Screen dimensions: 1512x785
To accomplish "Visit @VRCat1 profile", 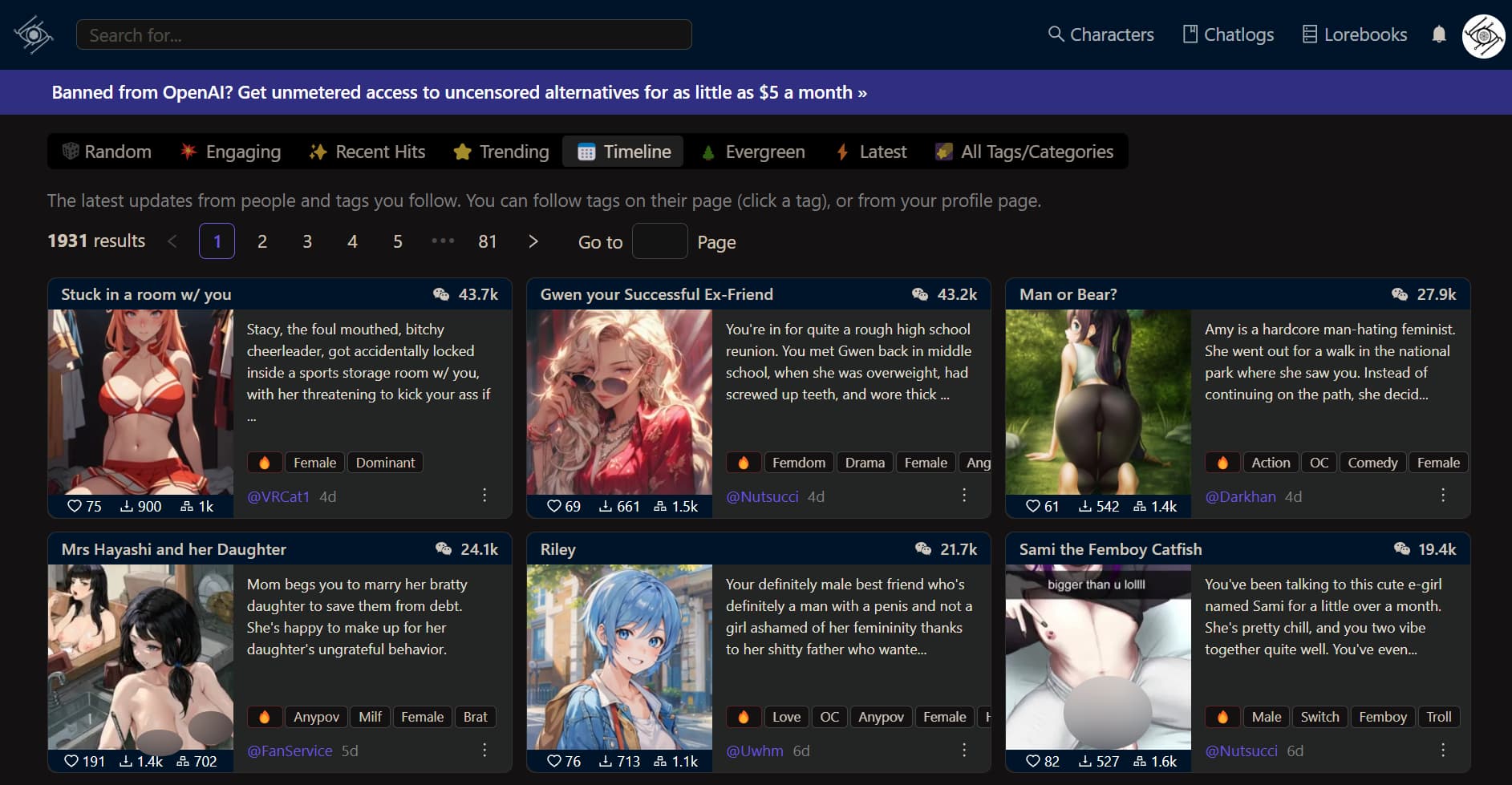I will tap(278, 496).
